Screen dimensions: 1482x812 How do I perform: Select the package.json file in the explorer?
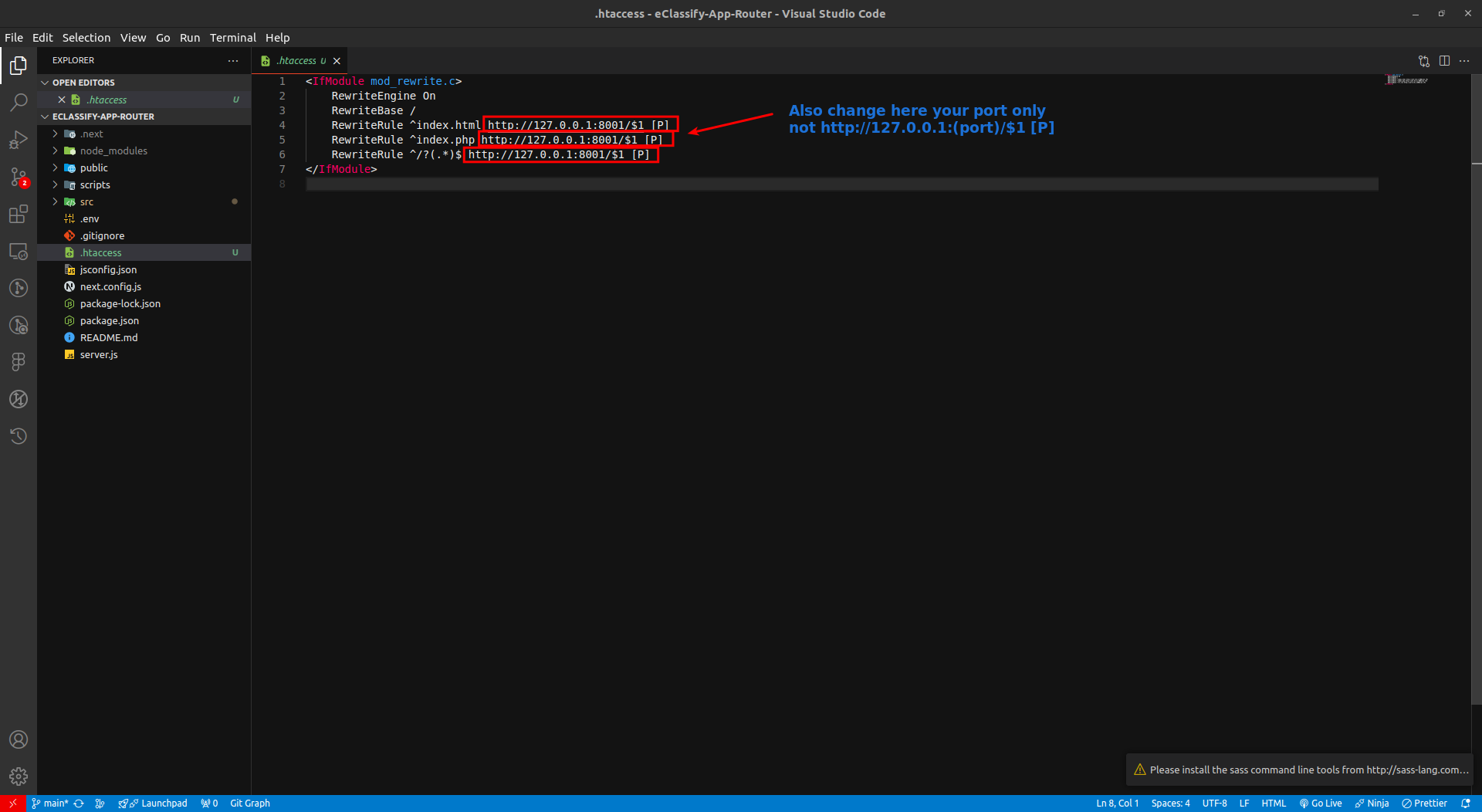tap(109, 320)
